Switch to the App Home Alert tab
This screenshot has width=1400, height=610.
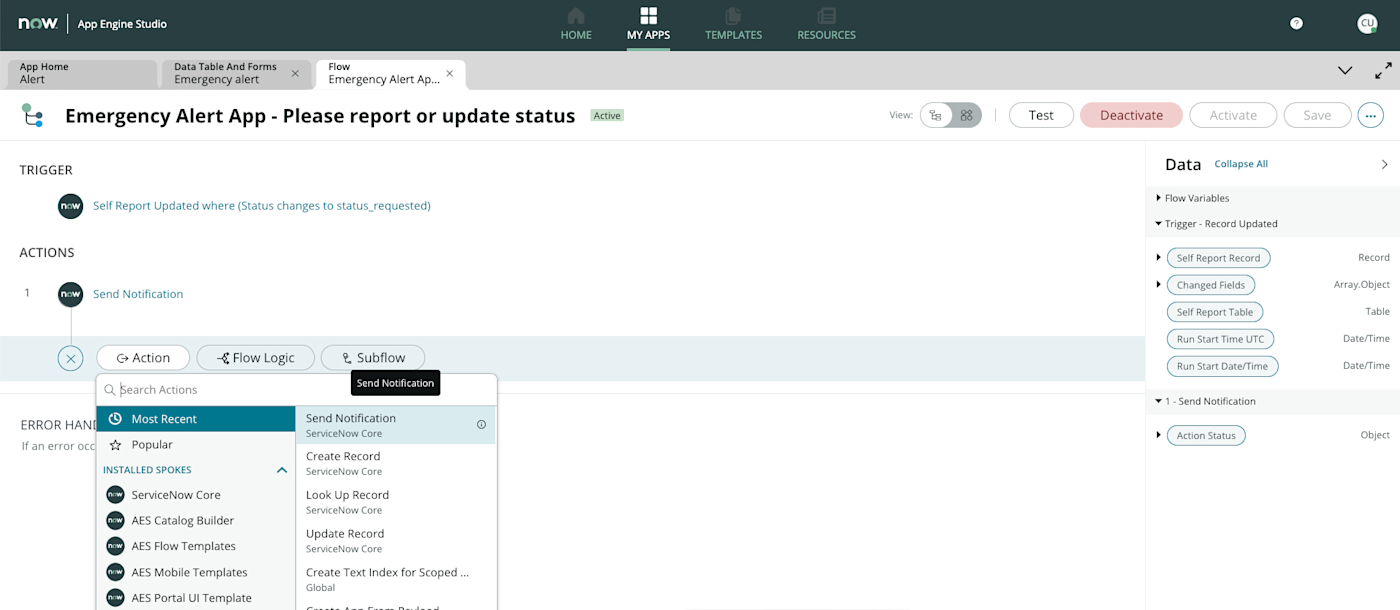pyautogui.click(x=82, y=74)
